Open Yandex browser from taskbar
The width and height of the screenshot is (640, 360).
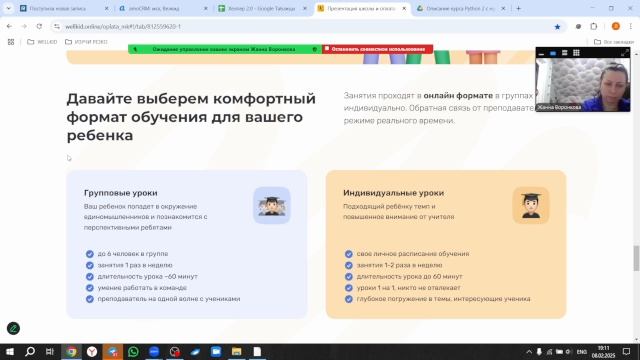coord(92,352)
